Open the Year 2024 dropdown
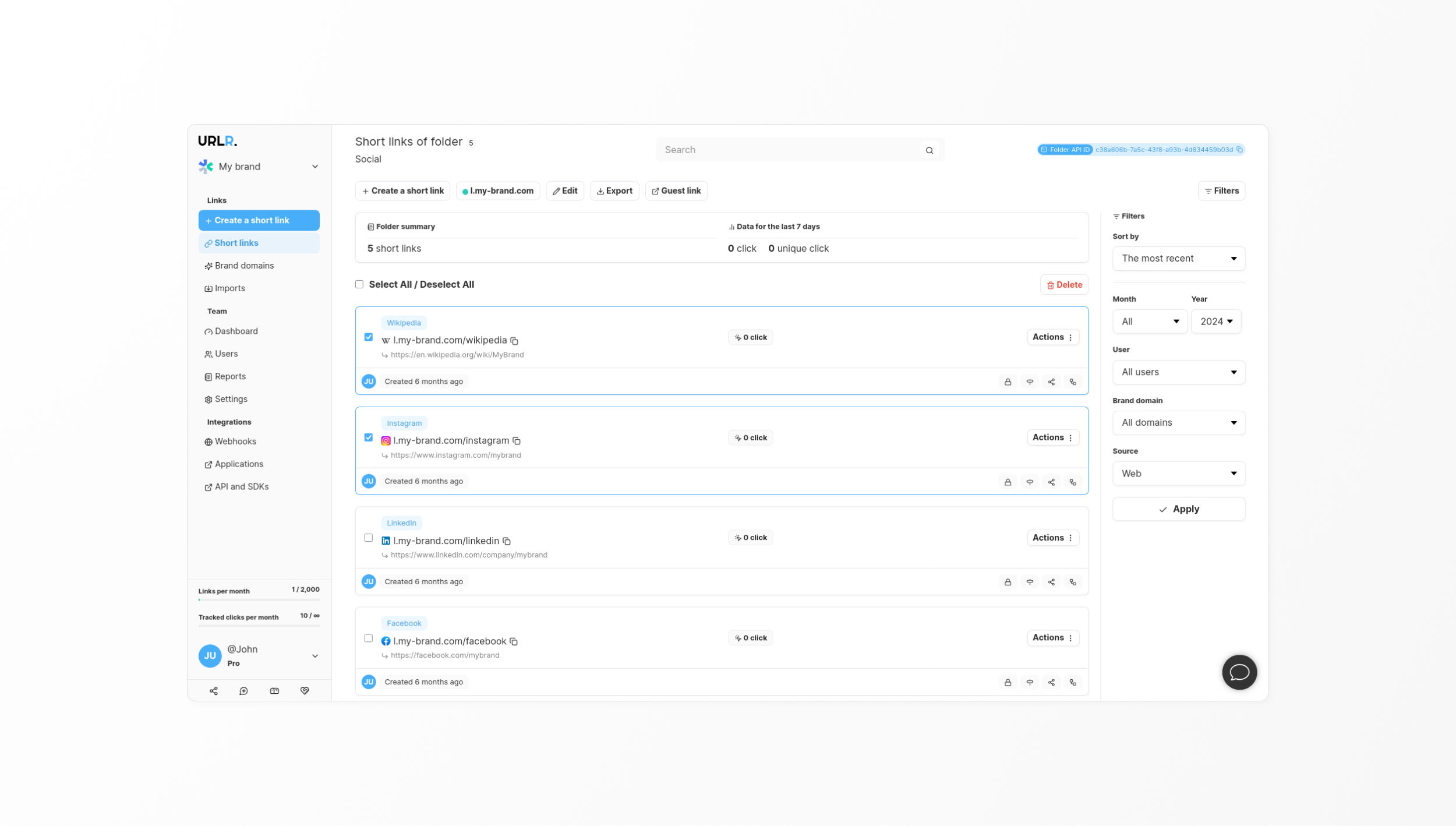This screenshot has width=1456, height=826. (1216, 322)
